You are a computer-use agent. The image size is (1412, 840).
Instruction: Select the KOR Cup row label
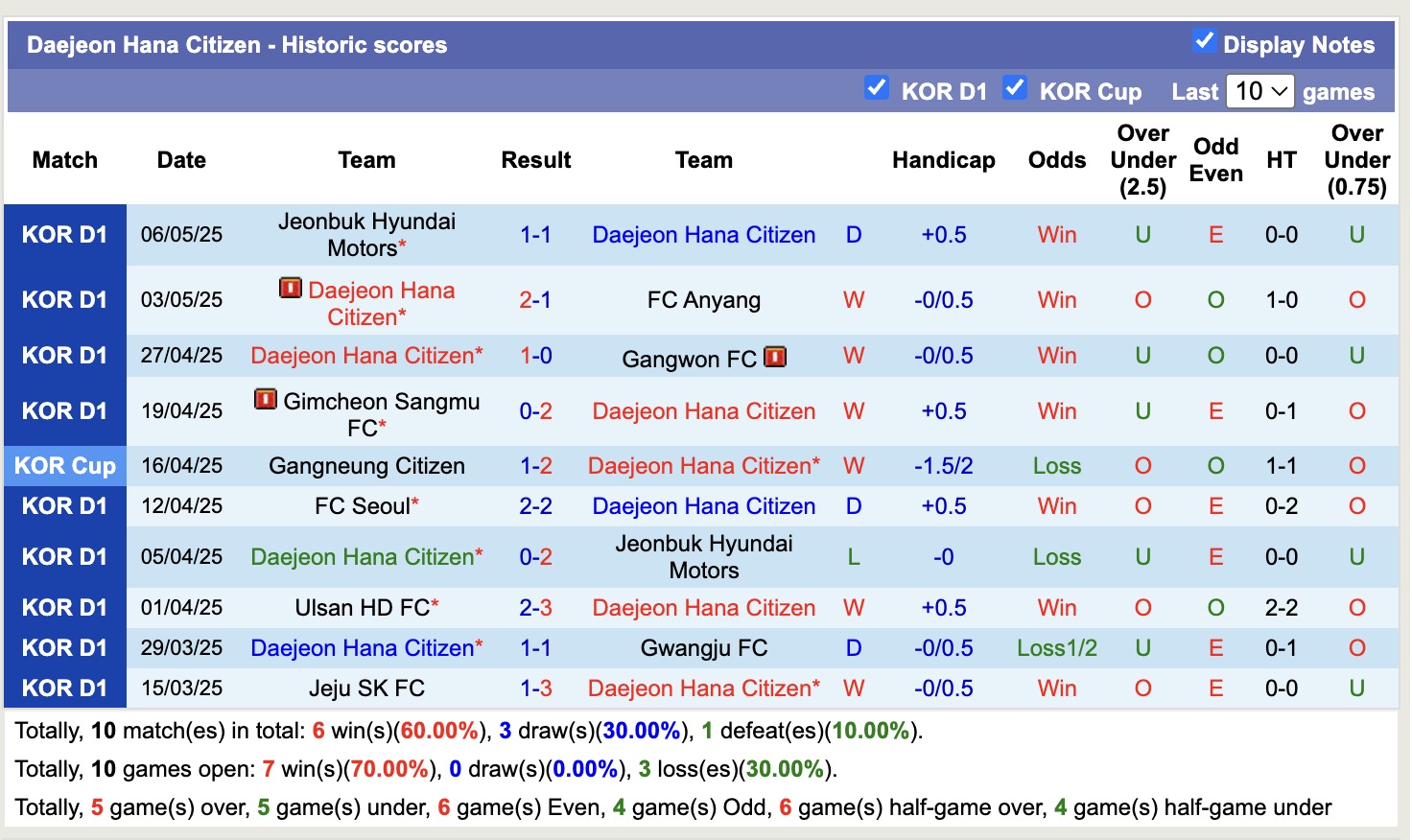tap(64, 465)
